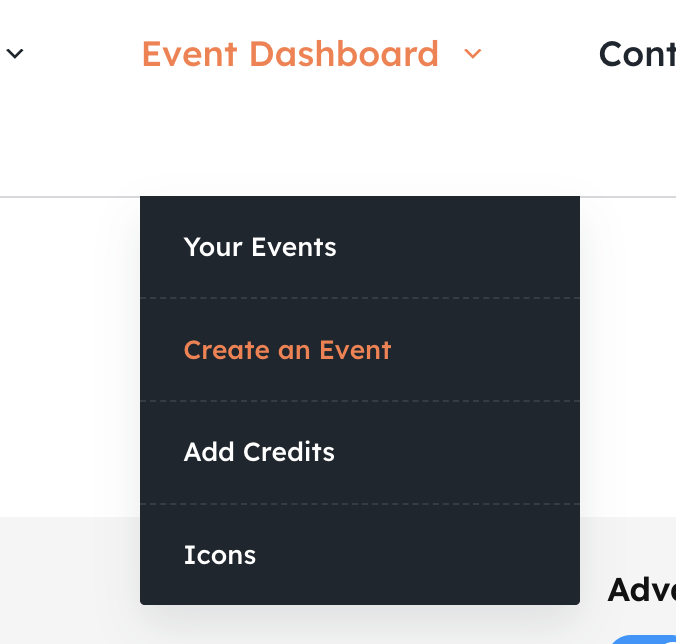Expand the leftmost navigation chevron arrow
The width and height of the screenshot is (676, 644).
14,54
